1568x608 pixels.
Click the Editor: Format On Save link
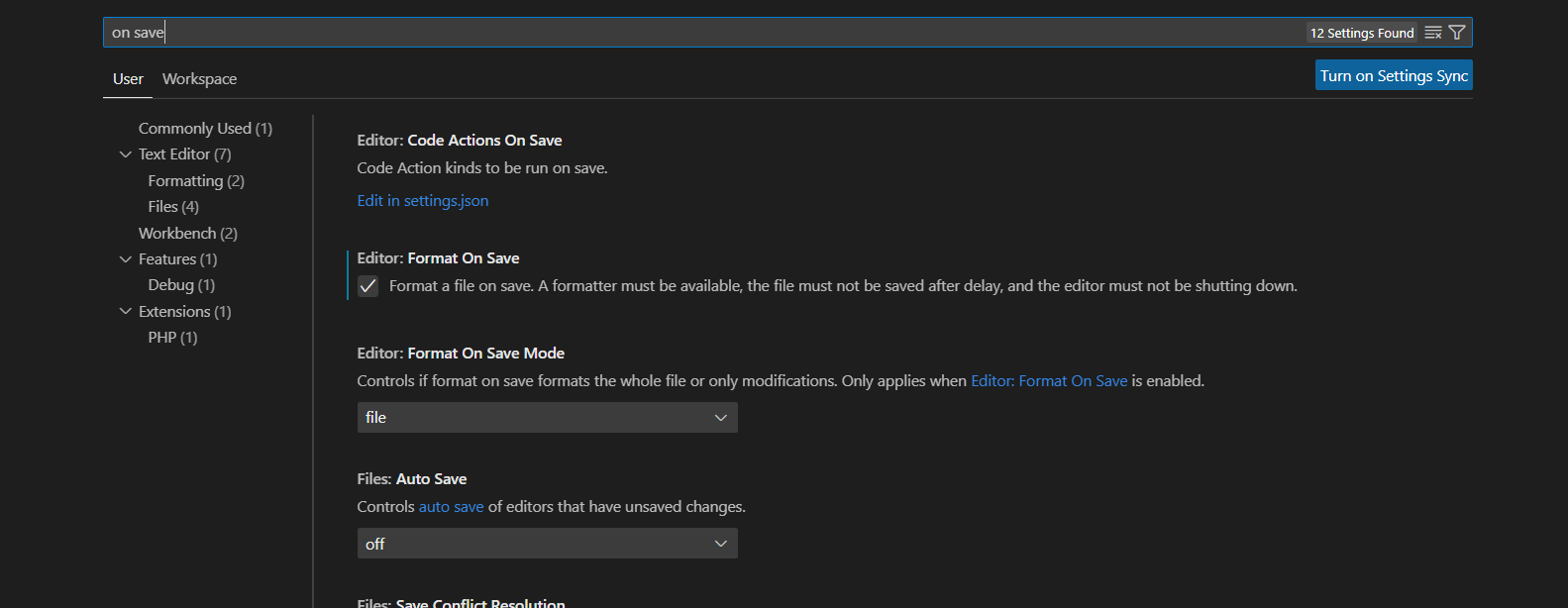1048,381
